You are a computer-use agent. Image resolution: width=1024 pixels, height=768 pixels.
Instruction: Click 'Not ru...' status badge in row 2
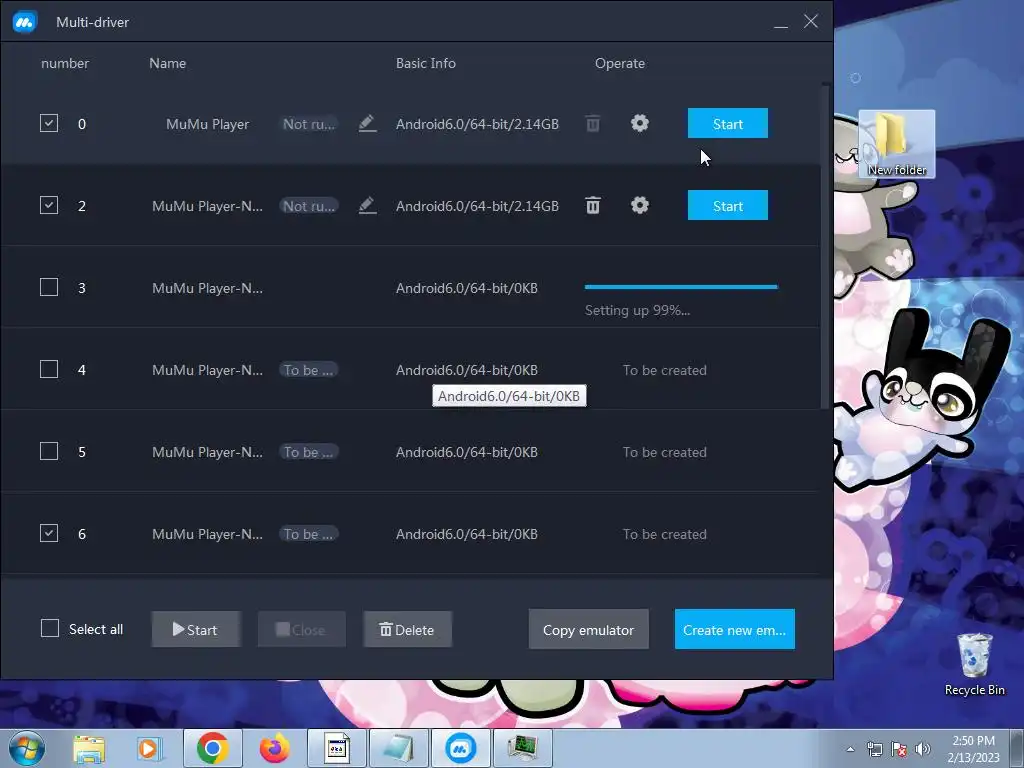(309, 206)
